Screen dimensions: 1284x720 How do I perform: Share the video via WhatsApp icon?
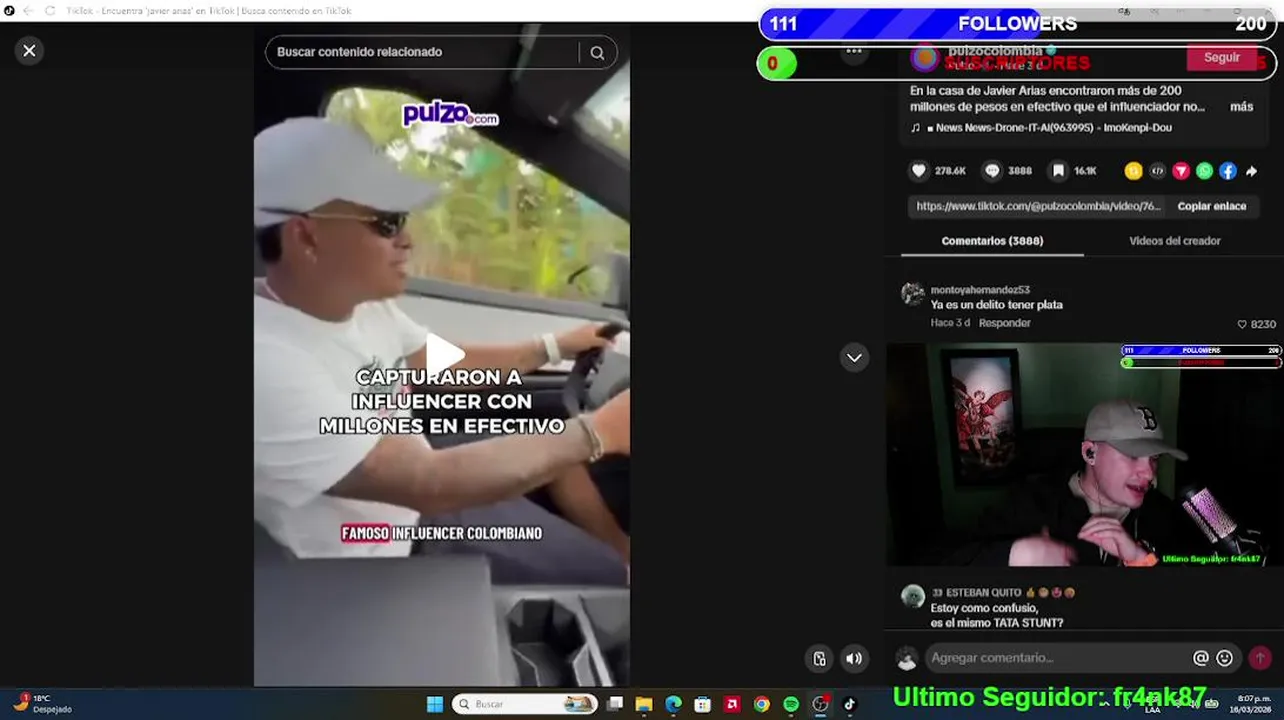tap(1204, 171)
